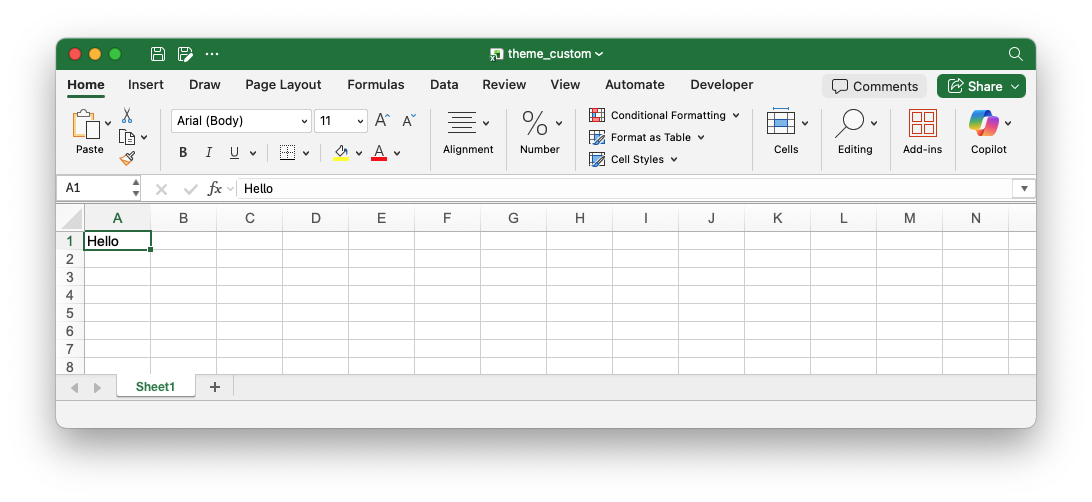Open the Cells group icon
Image resolution: width=1092 pixels, height=502 pixels.
781,122
